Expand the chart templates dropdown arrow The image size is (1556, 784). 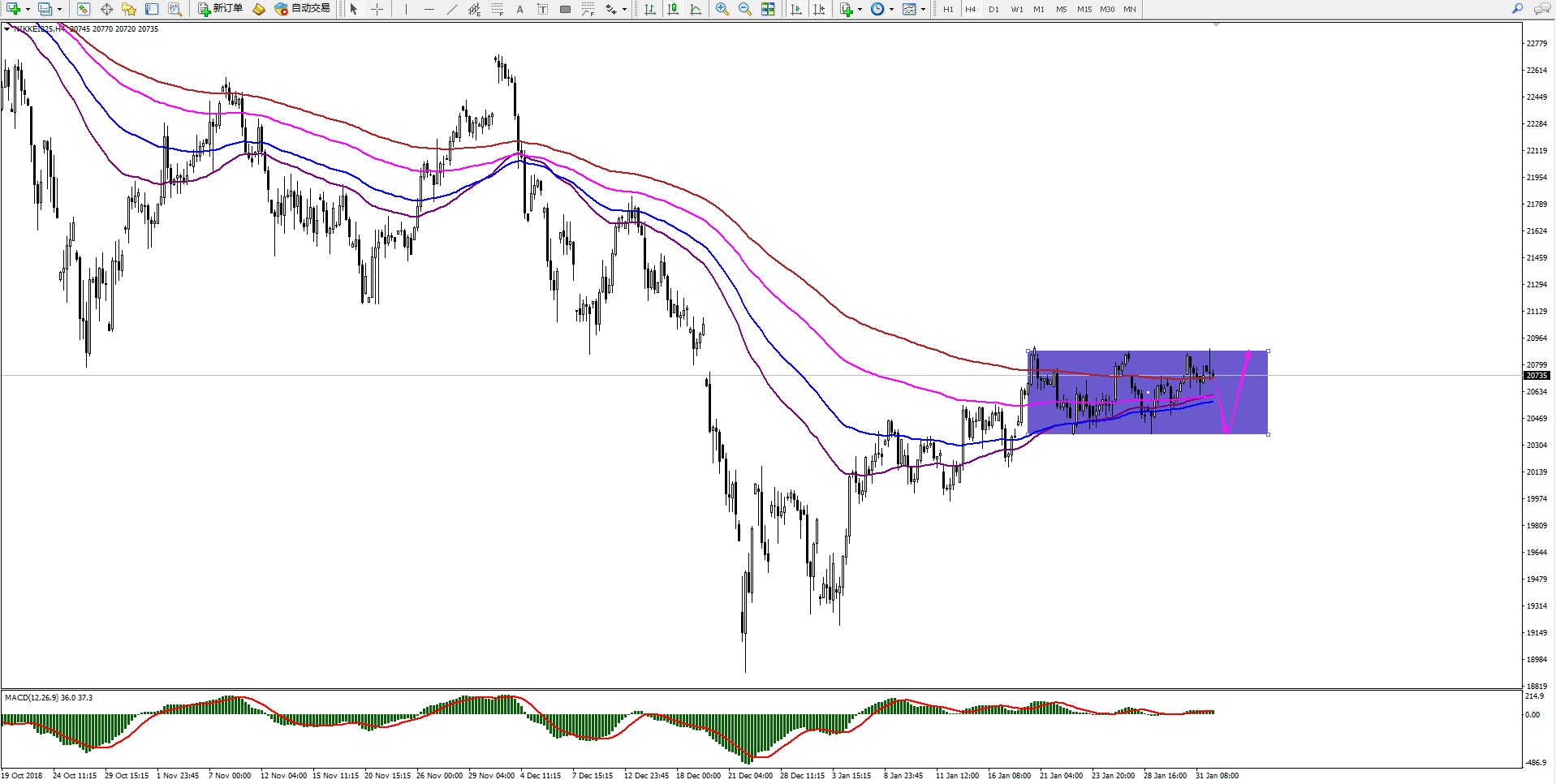click(923, 10)
